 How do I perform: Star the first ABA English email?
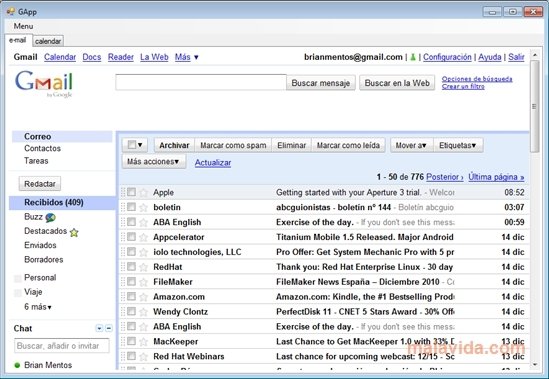143,222
